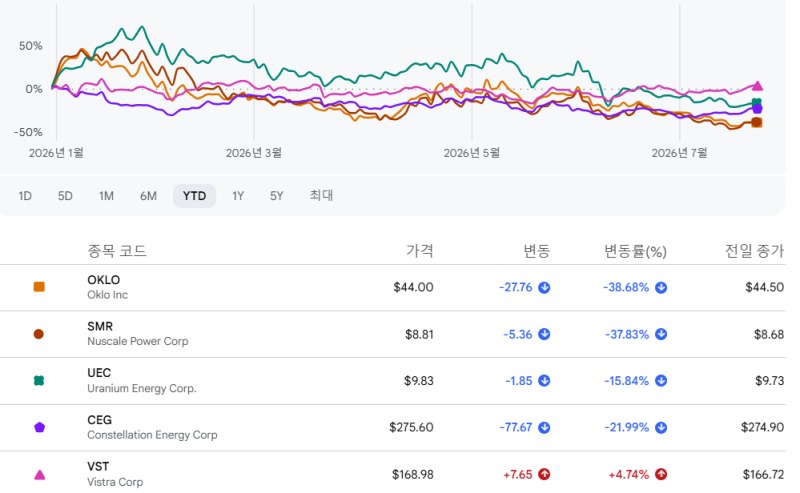The image size is (800, 493).
Task: Click UEC previous close $9.73
Action: pos(769,381)
